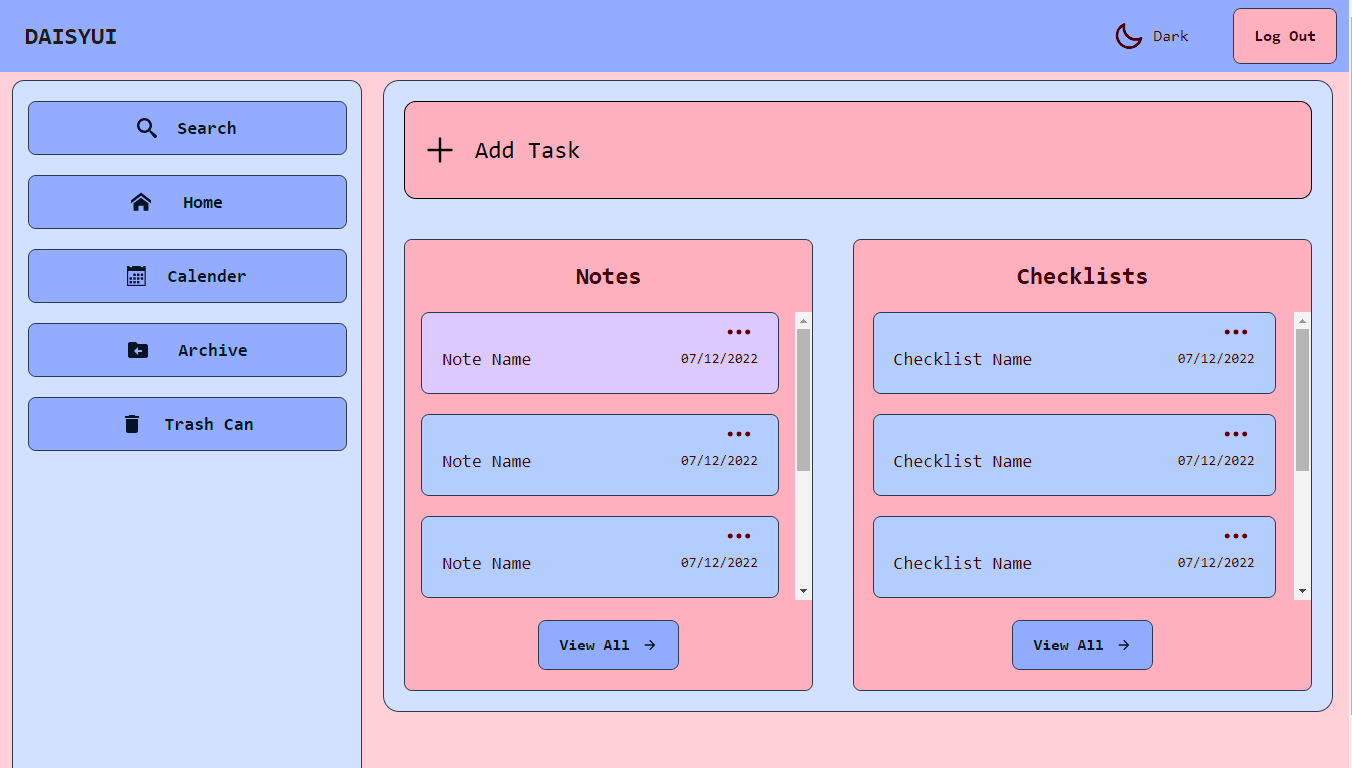Click the plus icon next to Add Task
Viewport: 1352px width, 768px height.
pyautogui.click(x=440, y=150)
